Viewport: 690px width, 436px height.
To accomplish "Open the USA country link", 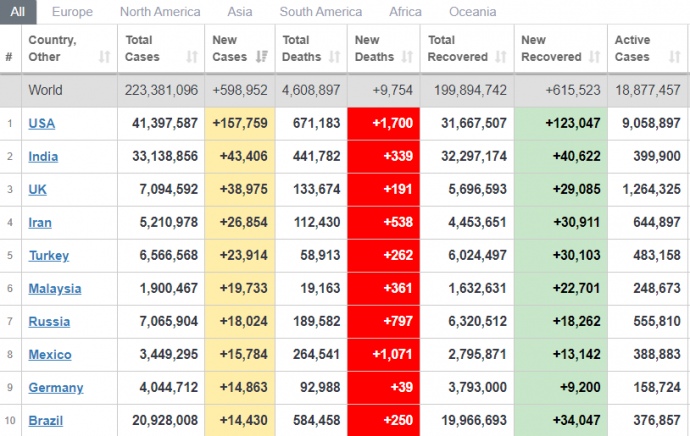I will point(42,124).
